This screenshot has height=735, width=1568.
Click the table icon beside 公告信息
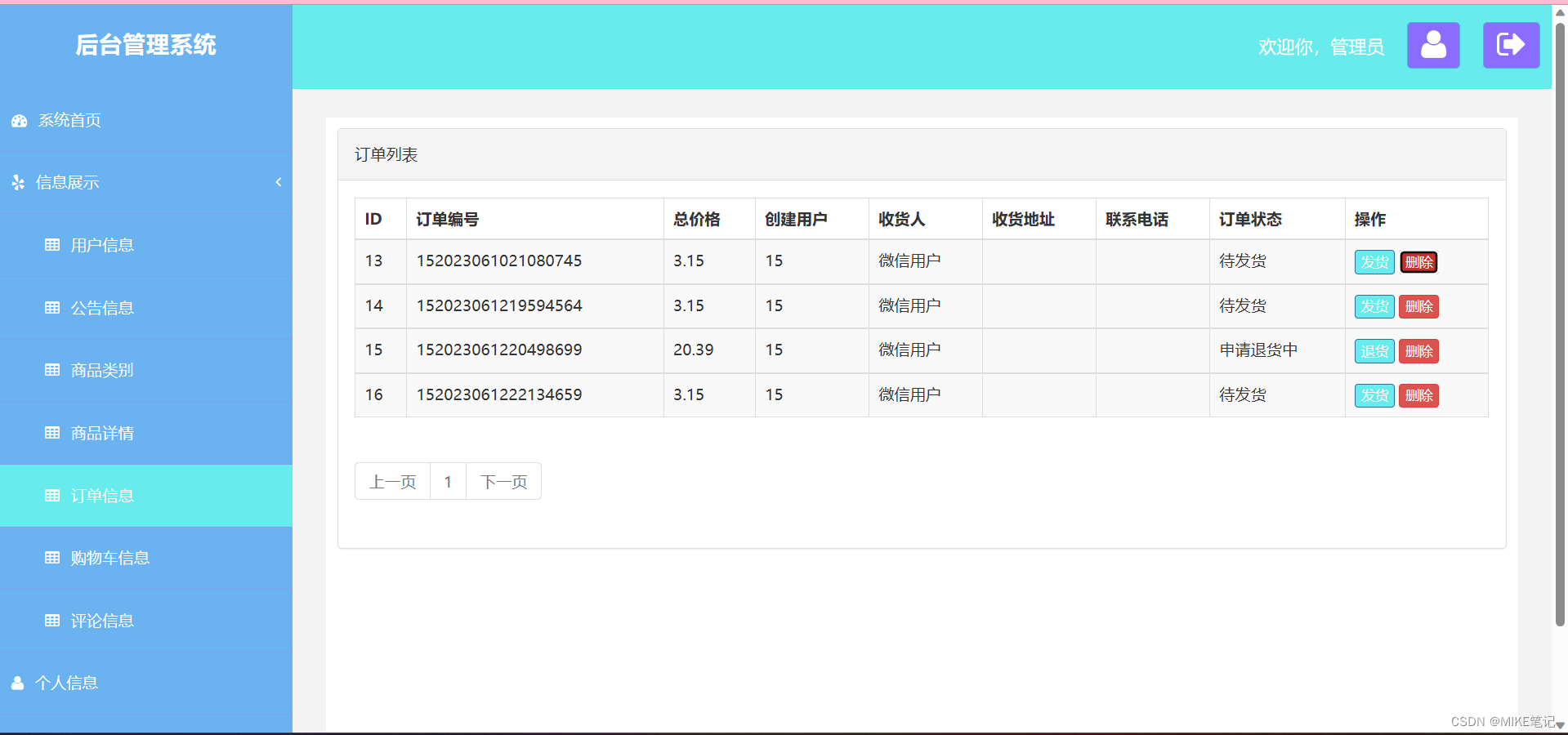52,308
